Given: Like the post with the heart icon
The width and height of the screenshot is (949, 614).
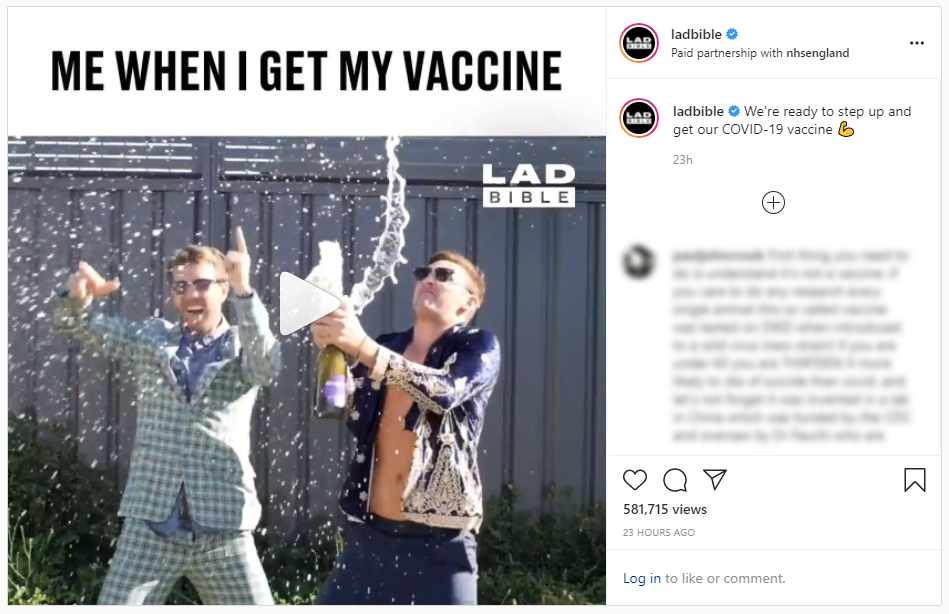Looking at the screenshot, I should click(x=634, y=480).
